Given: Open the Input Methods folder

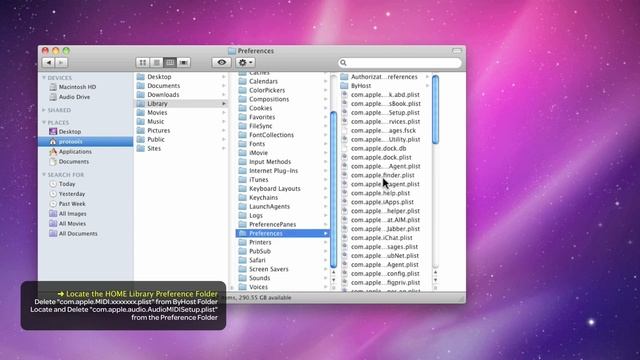Looking at the screenshot, I should [282, 162].
